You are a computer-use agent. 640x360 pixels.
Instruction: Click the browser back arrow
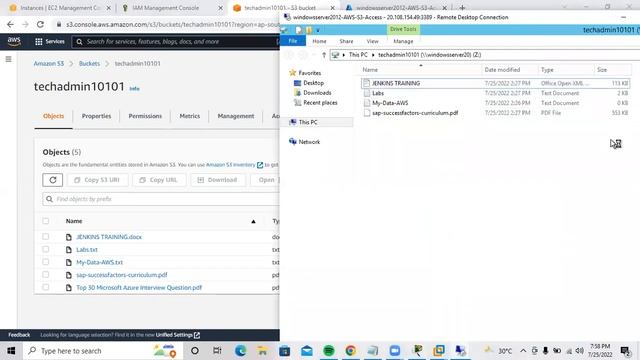tap(10, 24)
